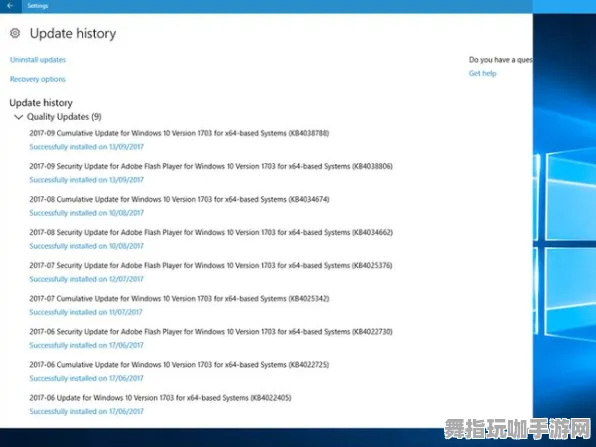This screenshot has height=447, width=596.
Task: Open KB4038806 Flash Player update install status
Action: (86, 180)
